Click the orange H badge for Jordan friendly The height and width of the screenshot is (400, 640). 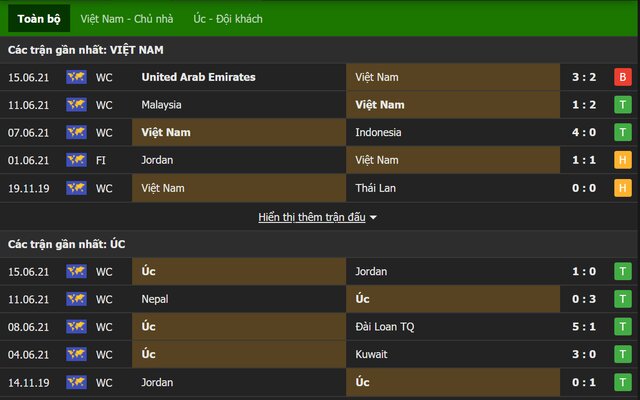point(621,160)
